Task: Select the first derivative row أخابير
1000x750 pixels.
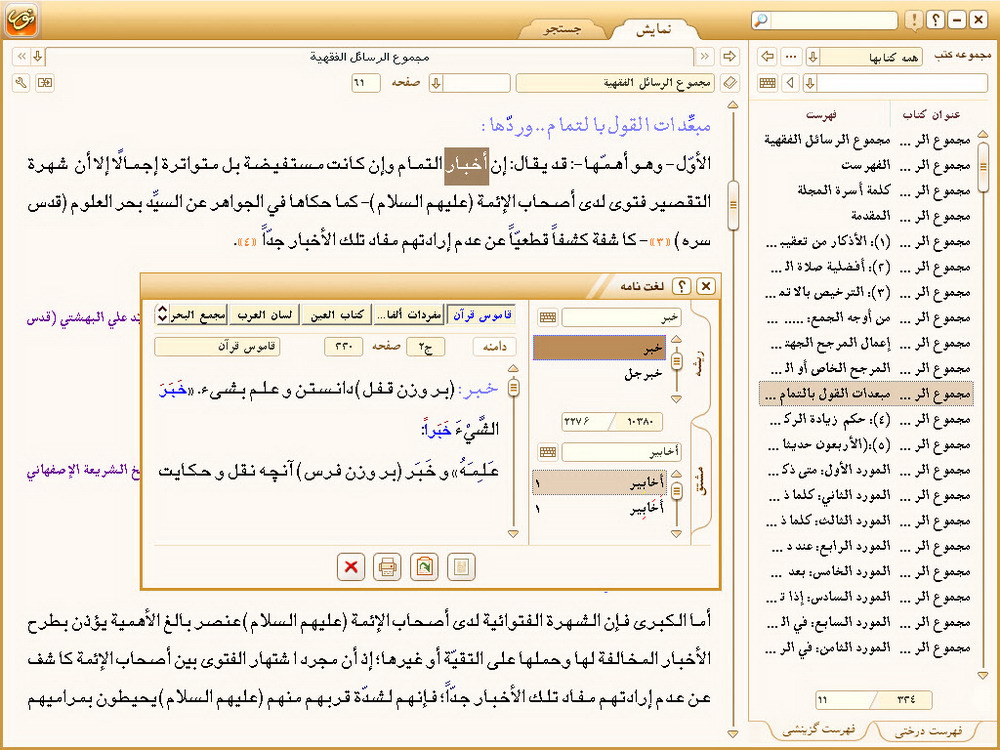Action: [598, 483]
